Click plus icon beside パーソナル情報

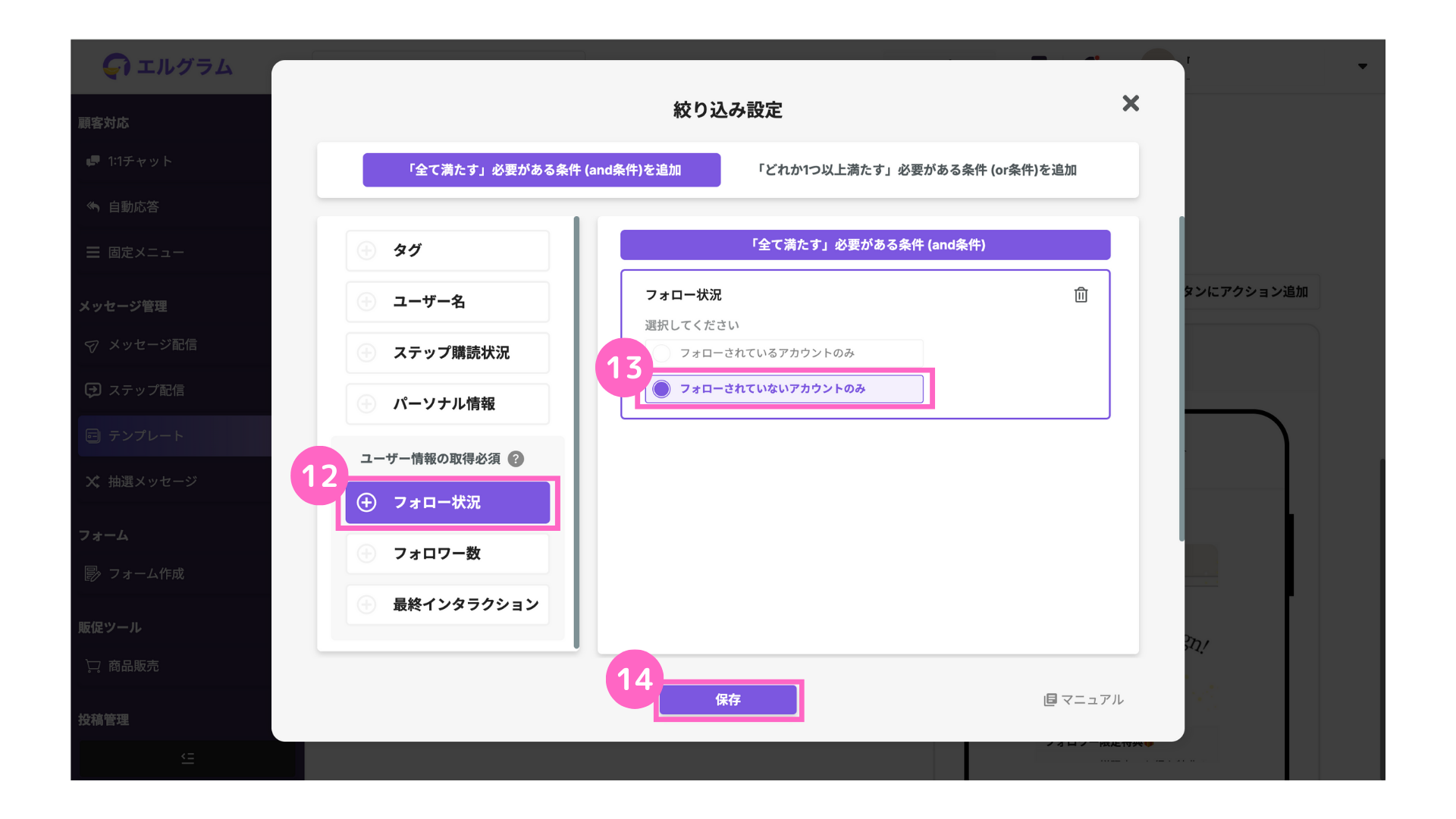pyautogui.click(x=367, y=403)
